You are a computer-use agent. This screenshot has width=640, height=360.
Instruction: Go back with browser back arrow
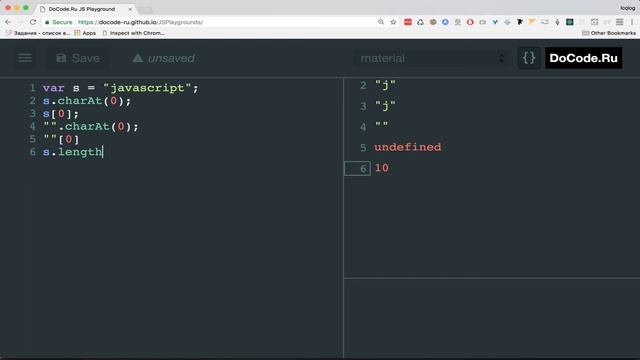coord(8,22)
